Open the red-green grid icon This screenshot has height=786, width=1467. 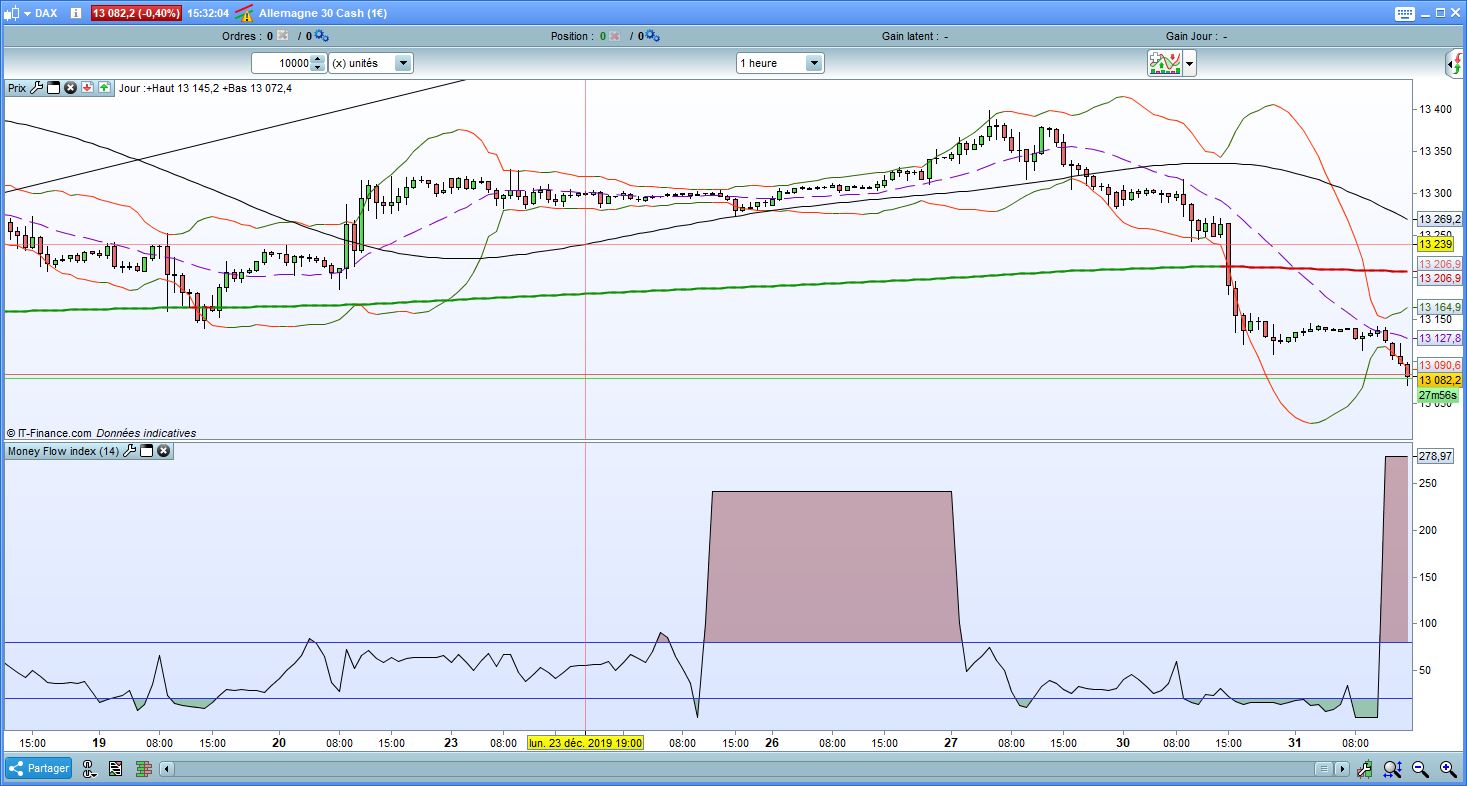click(143, 768)
